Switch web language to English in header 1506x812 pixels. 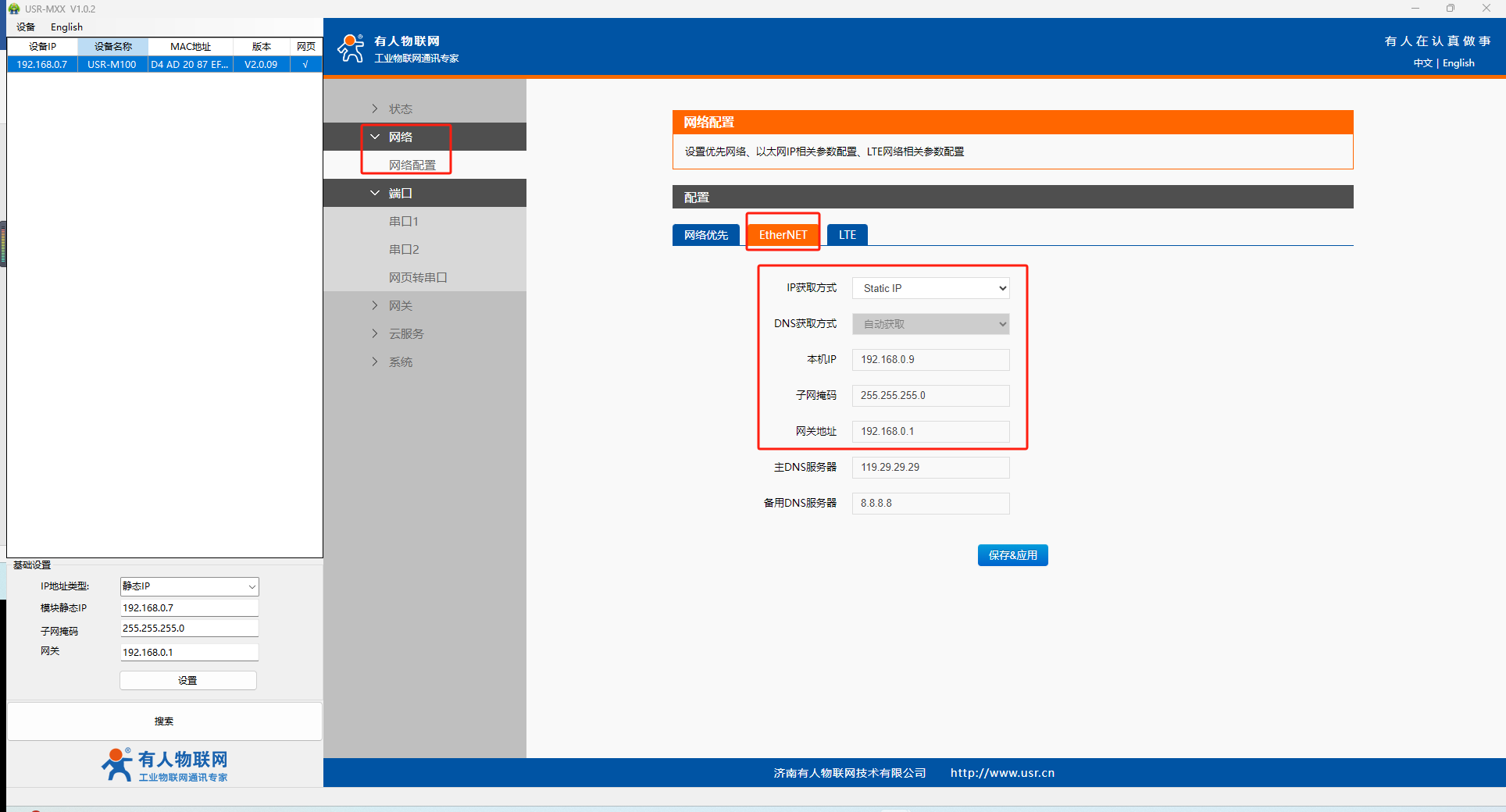pyautogui.click(x=1458, y=63)
